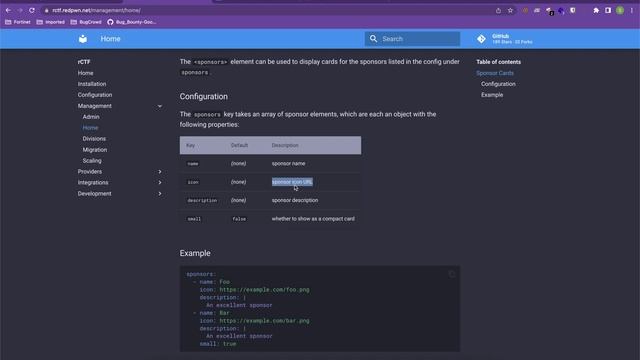Click the foo.png URL in the example
The image size is (640, 360).
tap(264, 290)
